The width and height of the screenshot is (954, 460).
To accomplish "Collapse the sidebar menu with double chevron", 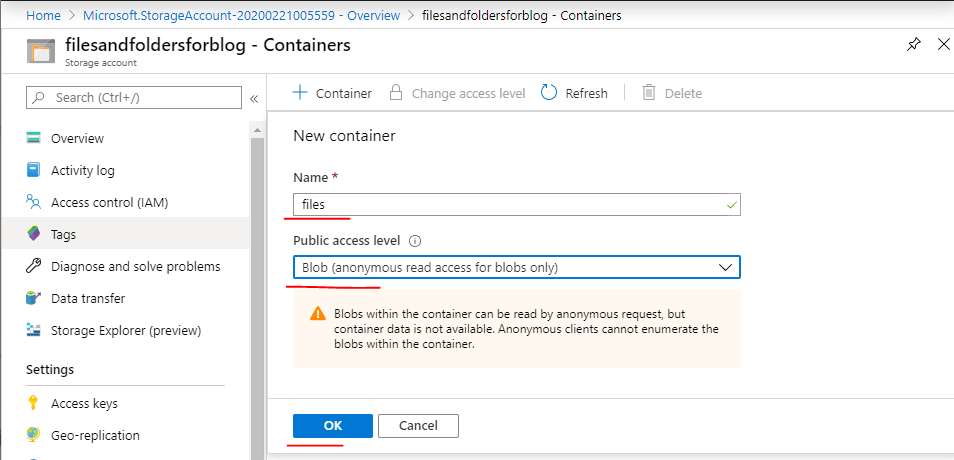I will pos(254,98).
